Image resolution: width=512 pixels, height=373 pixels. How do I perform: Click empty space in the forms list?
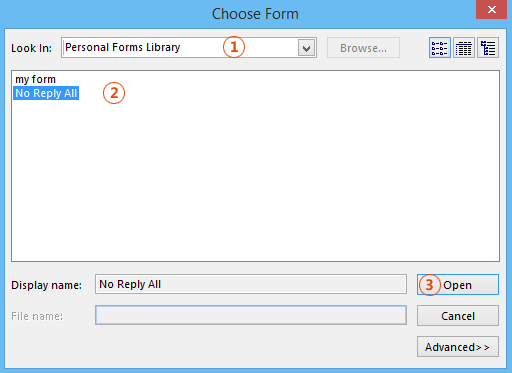[x=255, y=180]
